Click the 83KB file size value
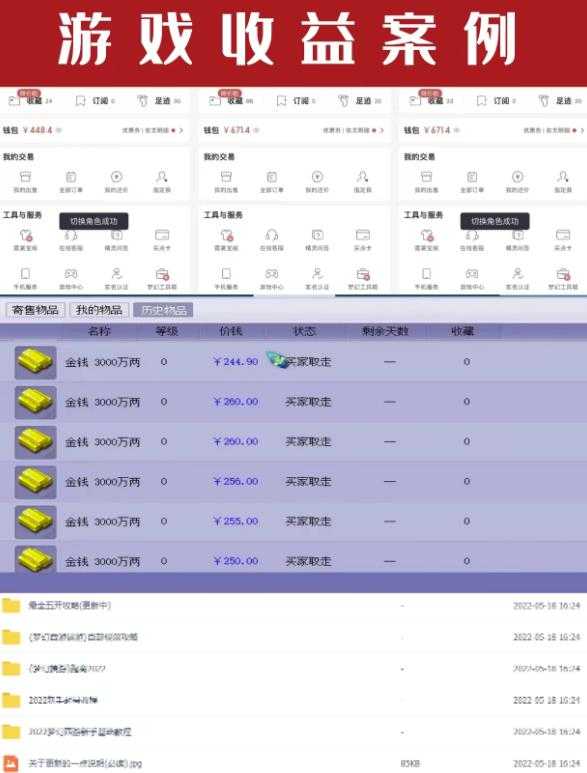 [410, 764]
